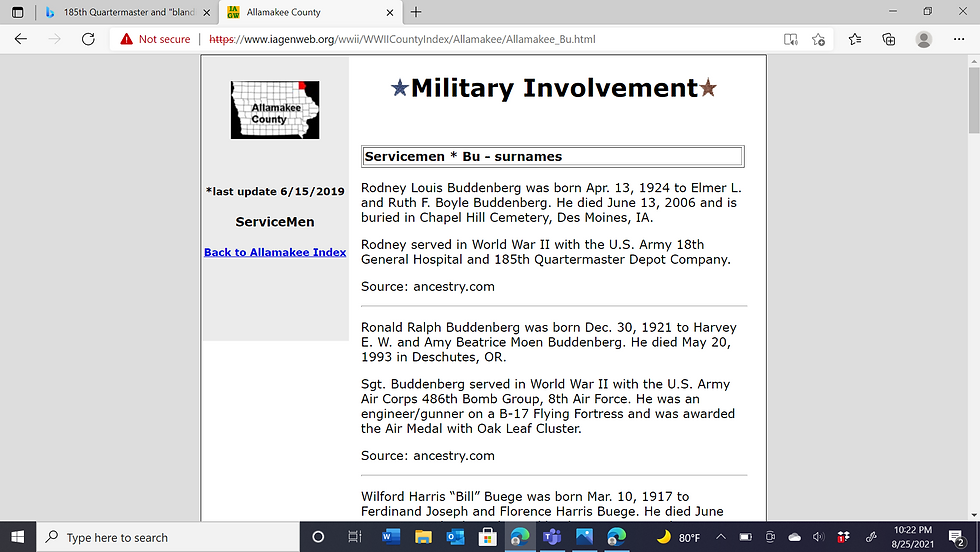The image size is (980, 552).
Task: Click the OneDrive cloud tray icon
Action: point(794,537)
